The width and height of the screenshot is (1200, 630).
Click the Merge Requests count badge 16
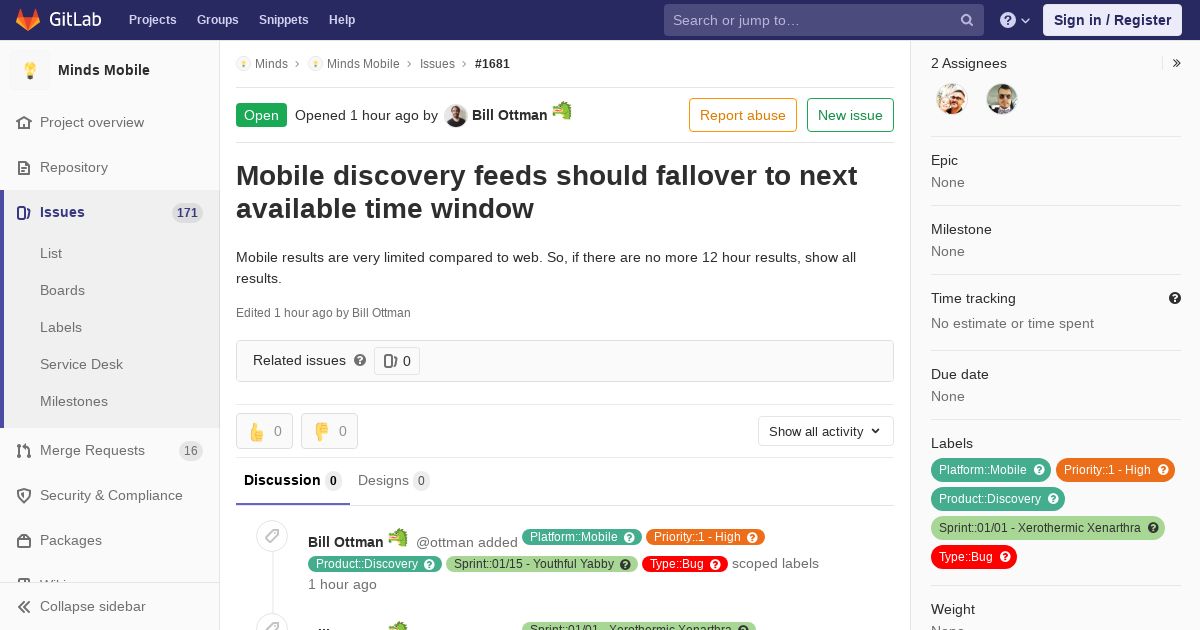(190, 450)
